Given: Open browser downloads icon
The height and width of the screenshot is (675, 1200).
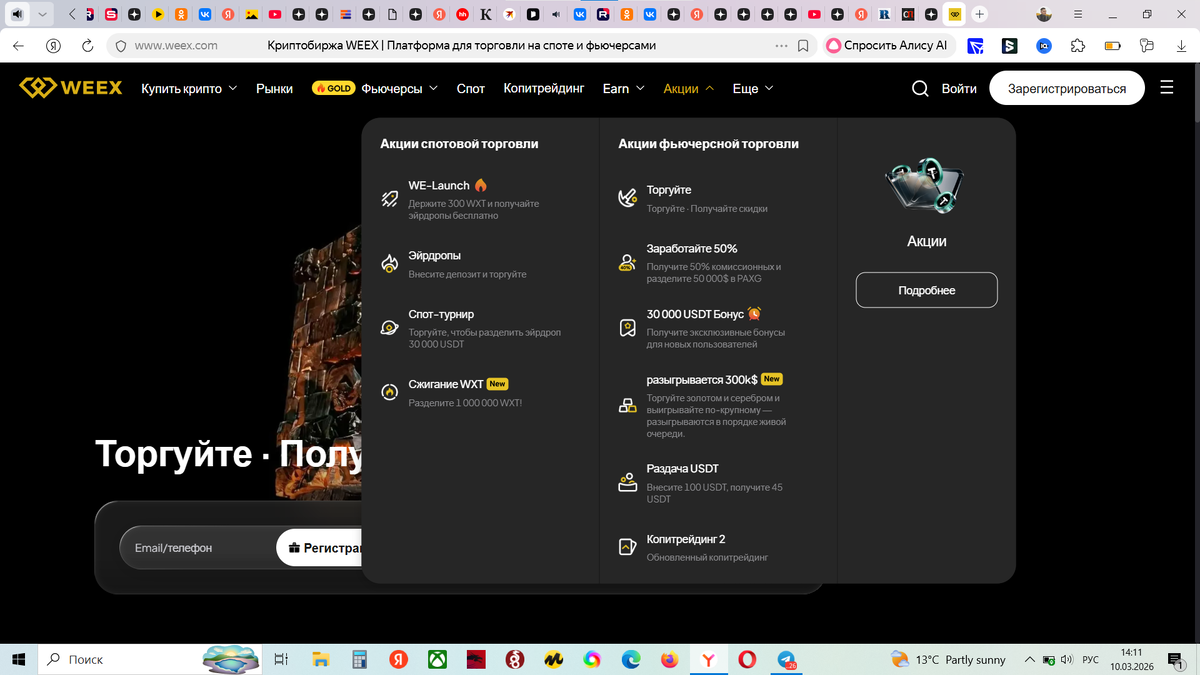Looking at the screenshot, I should (1180, 46).
